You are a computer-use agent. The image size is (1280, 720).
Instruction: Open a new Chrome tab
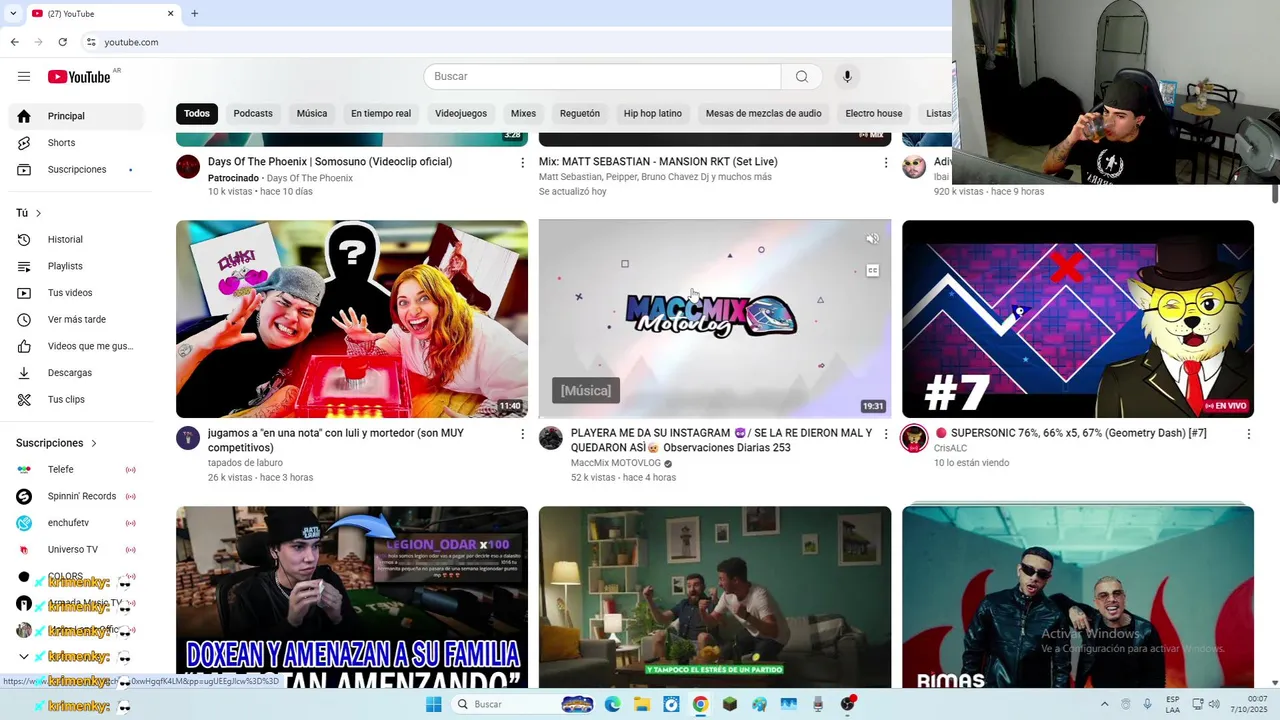tap(195, 14)
